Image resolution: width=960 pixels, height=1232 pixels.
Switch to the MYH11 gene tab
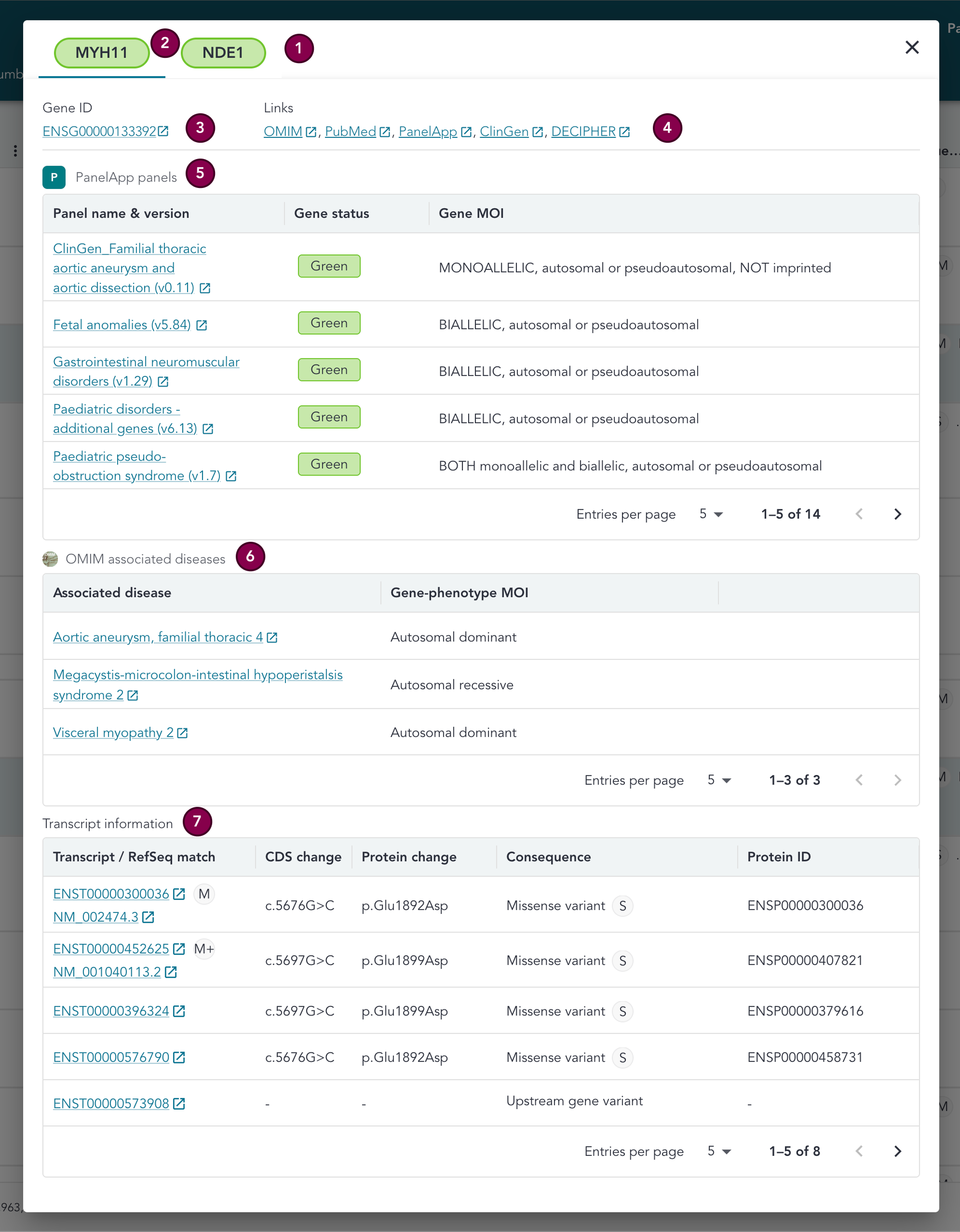pyautogui.click(x=102, y=53)
